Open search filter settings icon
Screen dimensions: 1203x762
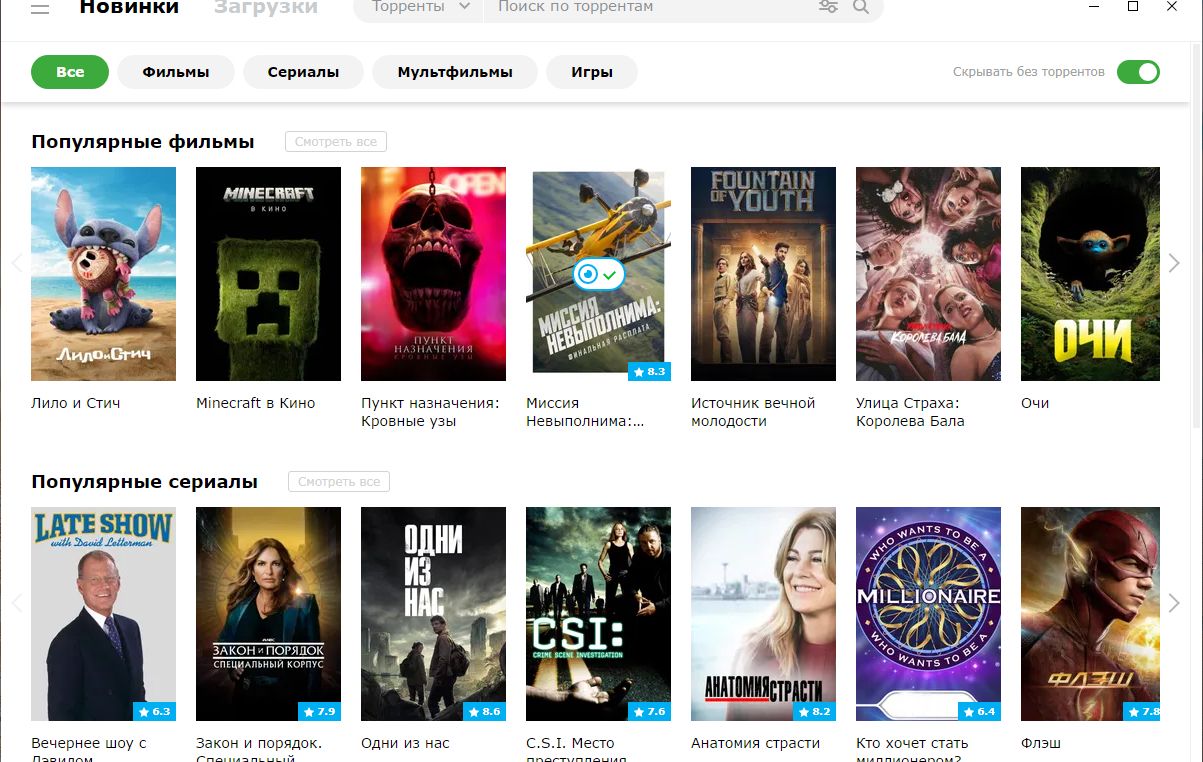pos(828,7)
